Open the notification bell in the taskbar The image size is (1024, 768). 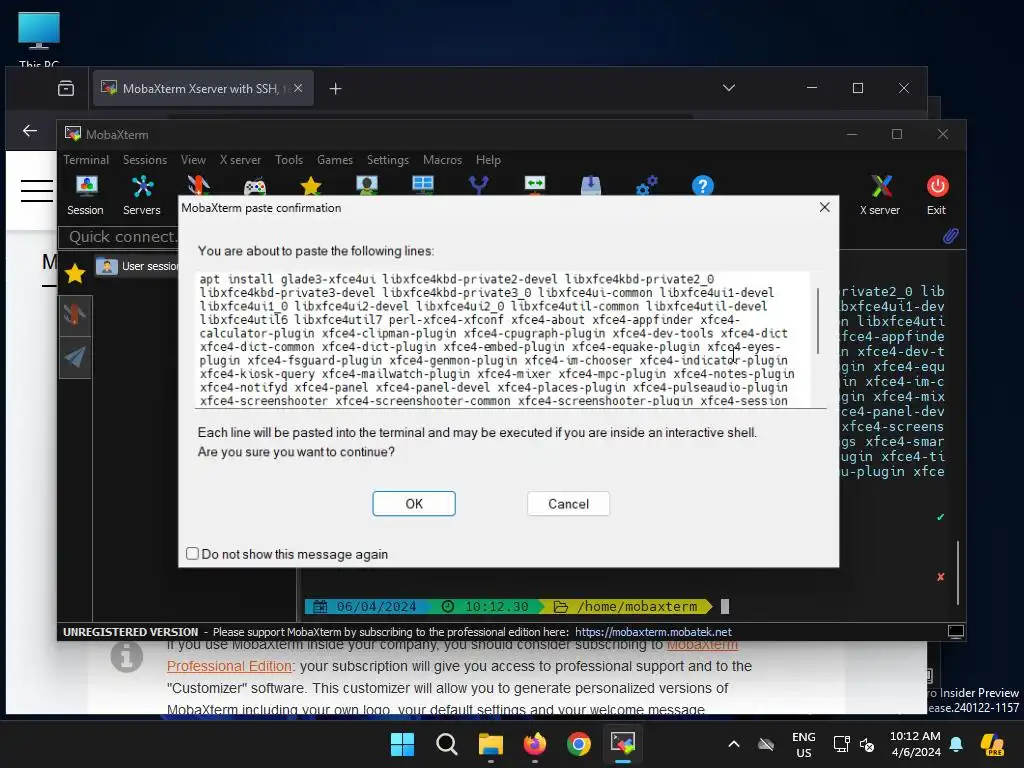click(x=956, y=744)
